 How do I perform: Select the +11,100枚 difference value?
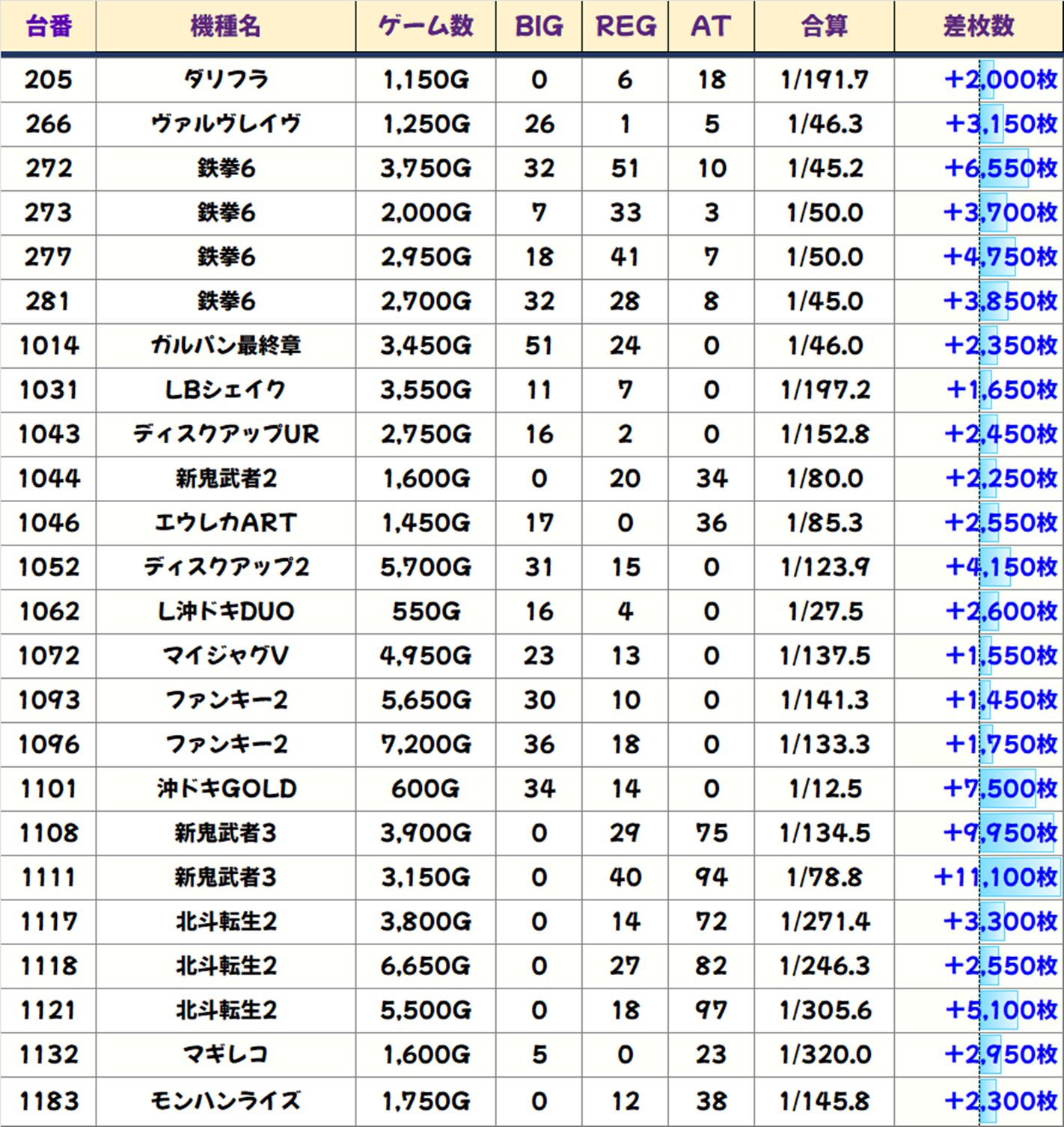point(995,877)
